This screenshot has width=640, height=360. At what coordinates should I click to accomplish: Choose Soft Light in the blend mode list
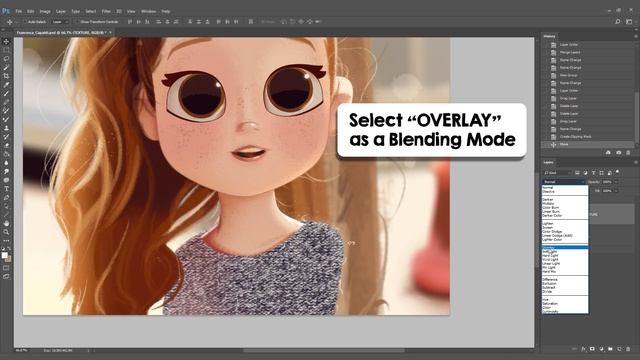coord(565,252)
